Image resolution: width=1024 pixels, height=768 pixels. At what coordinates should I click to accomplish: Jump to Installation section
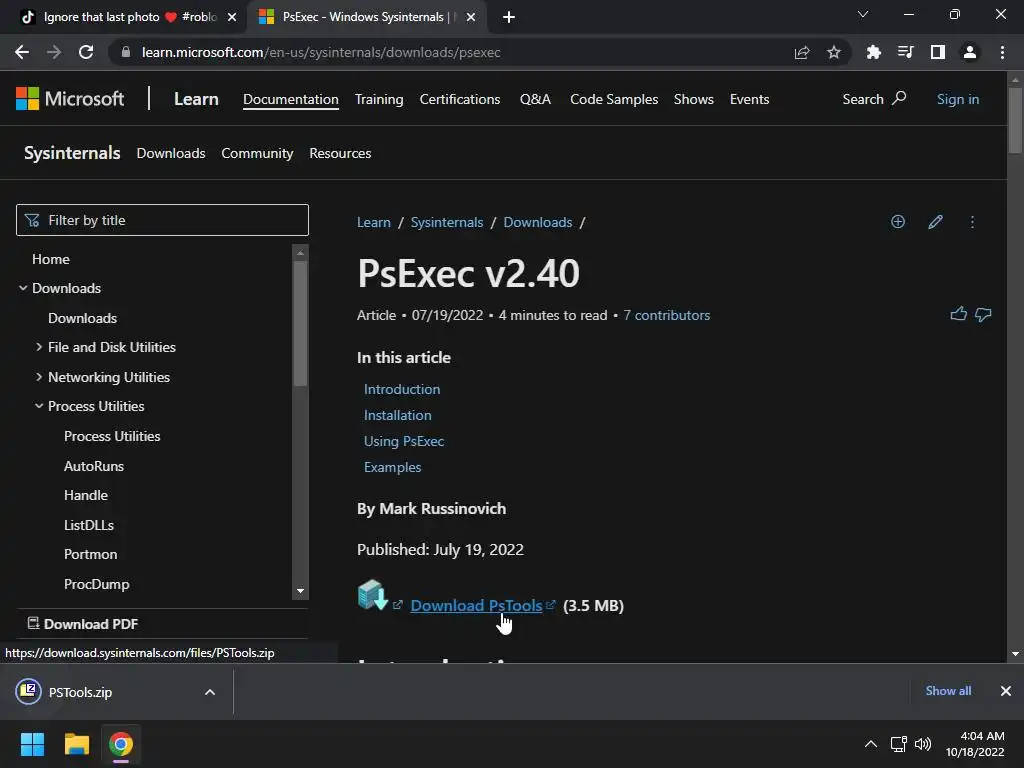pyautogui.click(x=397, y=415)
